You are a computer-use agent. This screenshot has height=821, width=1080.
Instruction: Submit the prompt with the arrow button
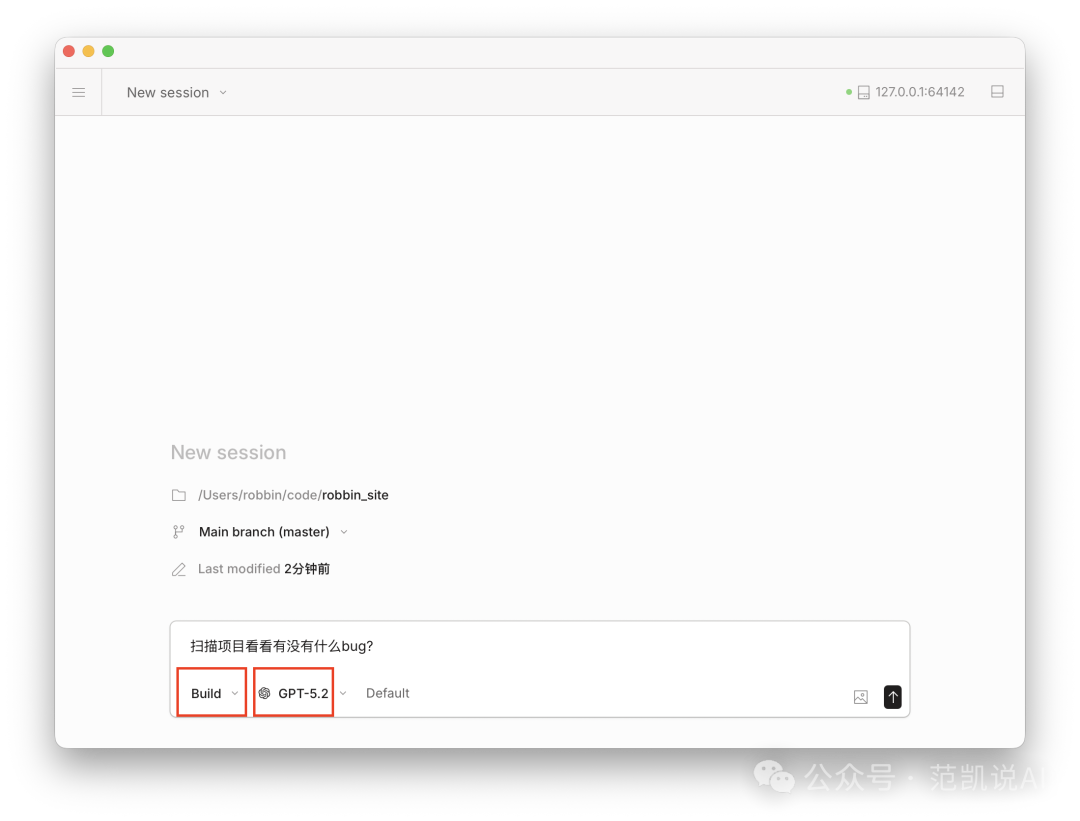pyautogui.click(x=892, y=697)
